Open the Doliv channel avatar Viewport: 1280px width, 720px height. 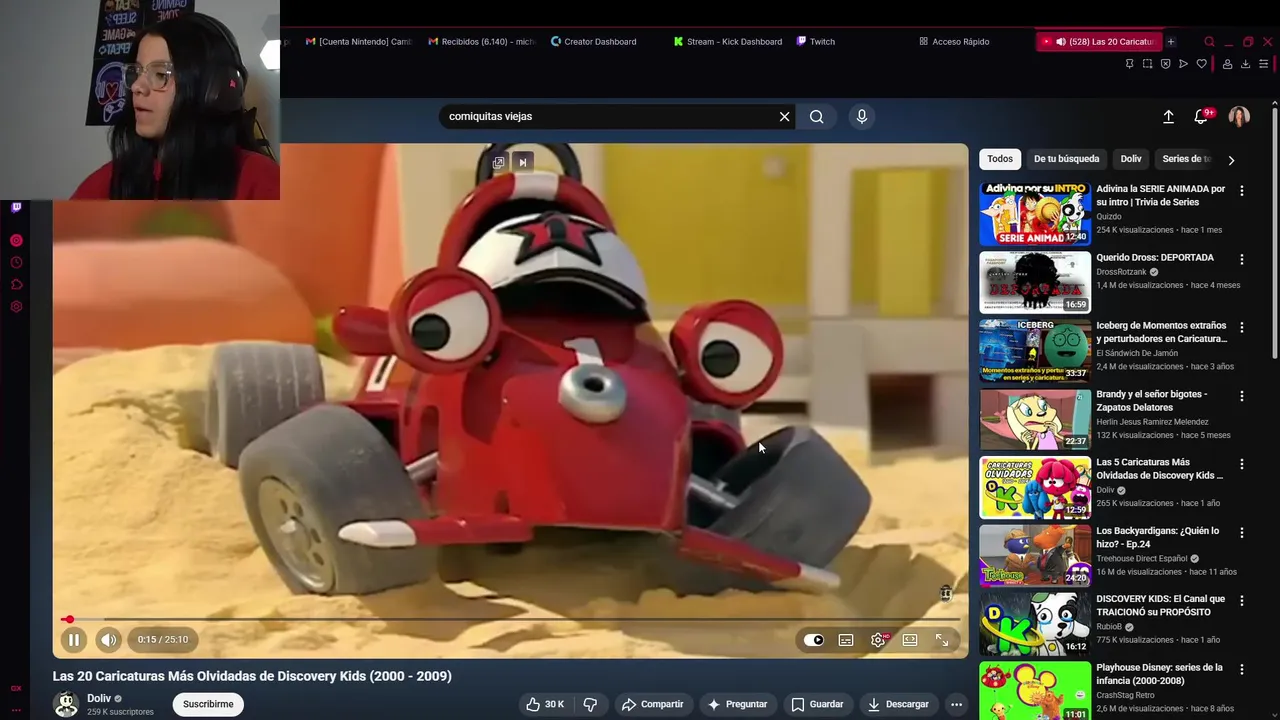tap(66, 704)
